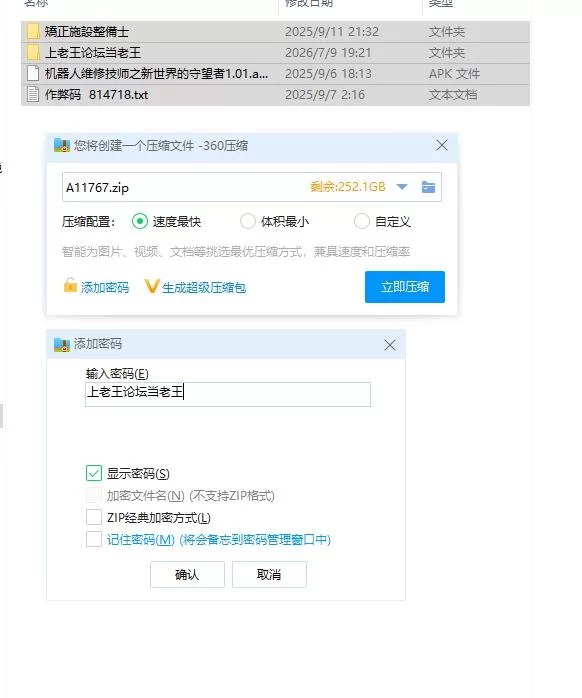Click the 360压缩 icon in 添加密码 title bar
Image resolution: width=582 pixels, height=698 pixels.
tap(62, 344)
